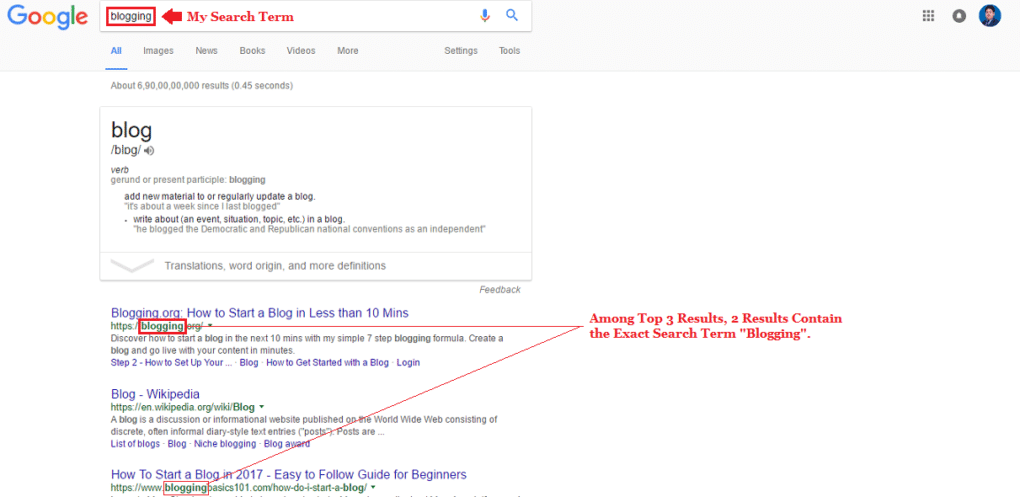Open the Login sitelink
The width and height of the screenshot is (1020, 497).
[x=408, y=362]
